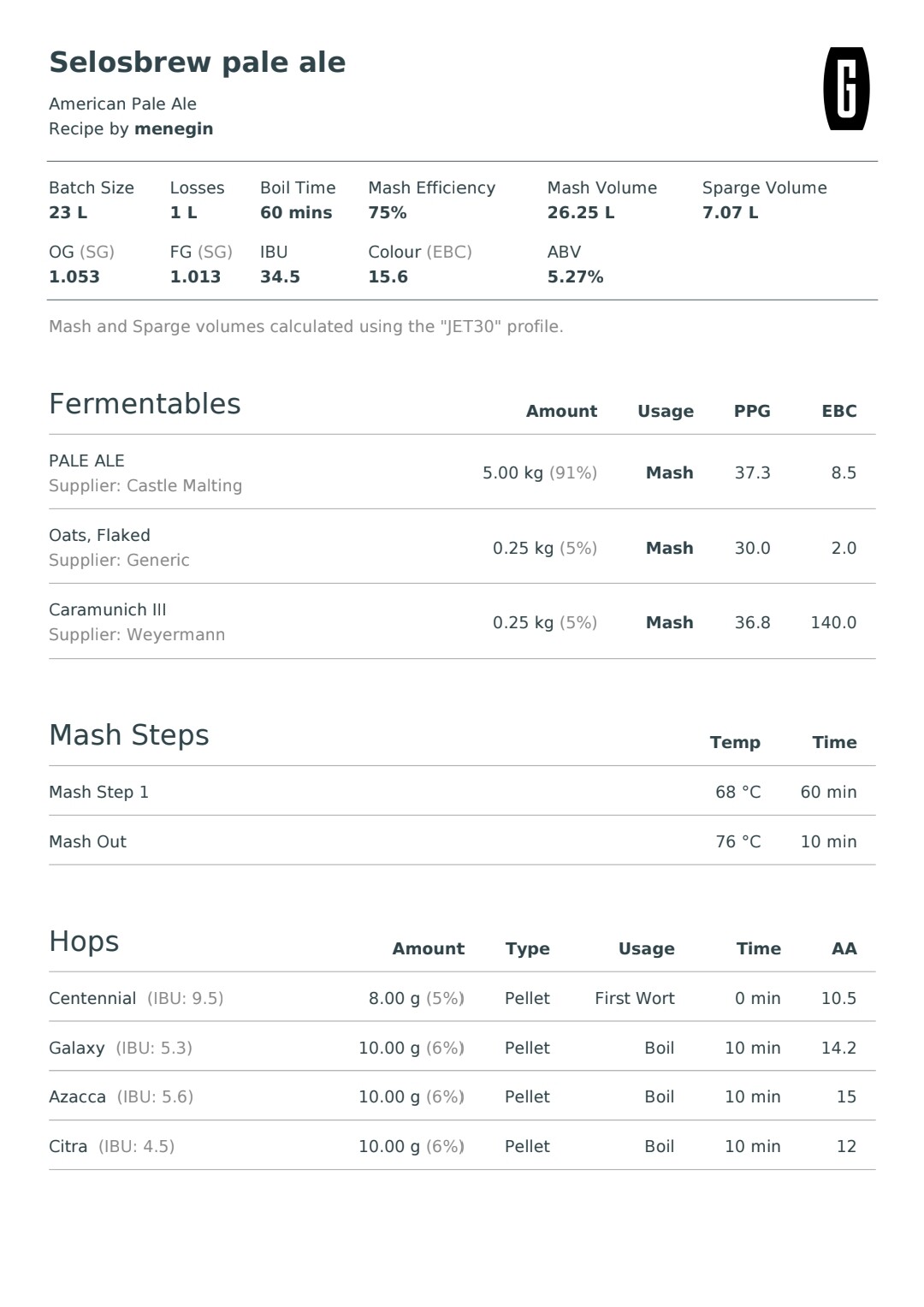The height and width of the screenshot is (1307, 924).
Task: Click the author name menegin
Action: click(x=174, y=129)
